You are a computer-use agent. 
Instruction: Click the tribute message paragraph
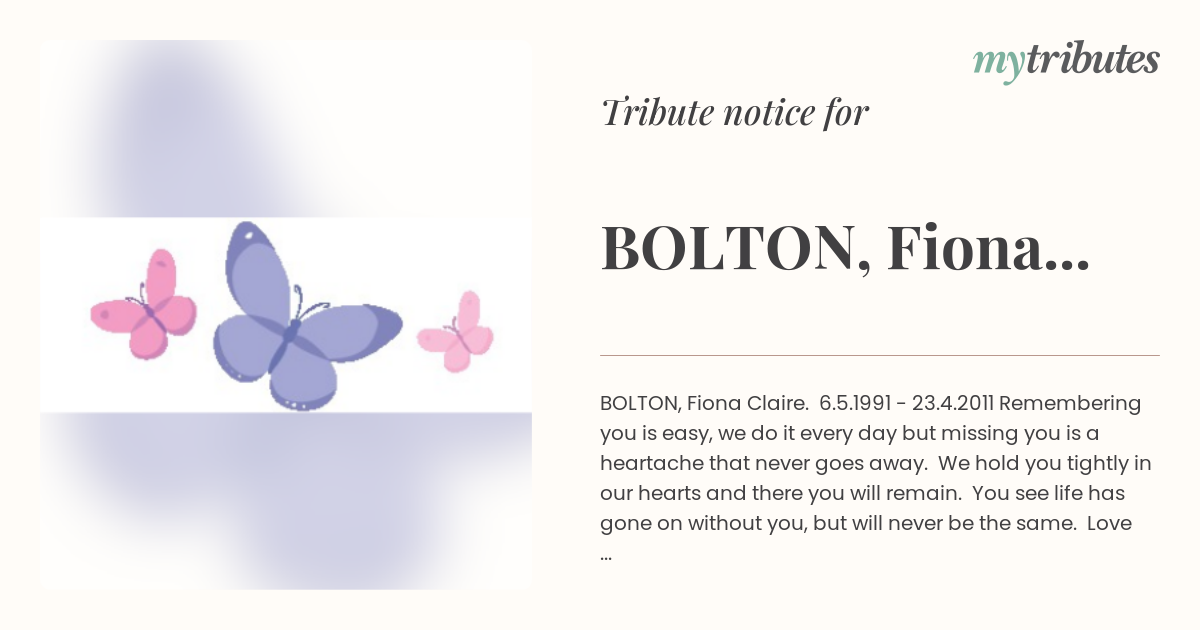click(872, 478)
